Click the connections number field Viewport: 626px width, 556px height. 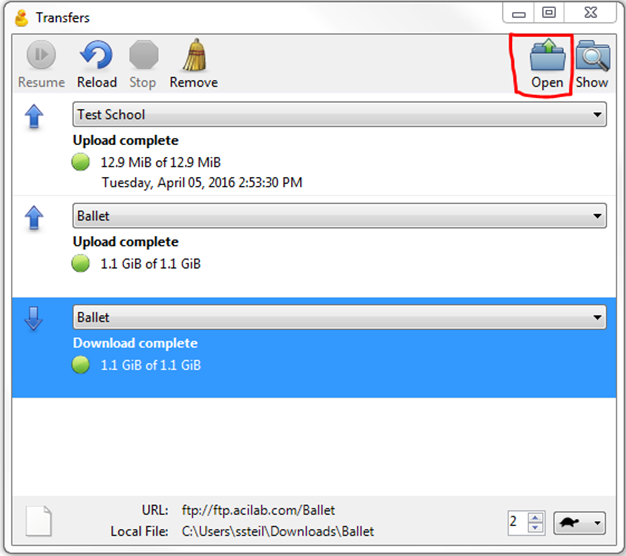[x=517, y=523]
